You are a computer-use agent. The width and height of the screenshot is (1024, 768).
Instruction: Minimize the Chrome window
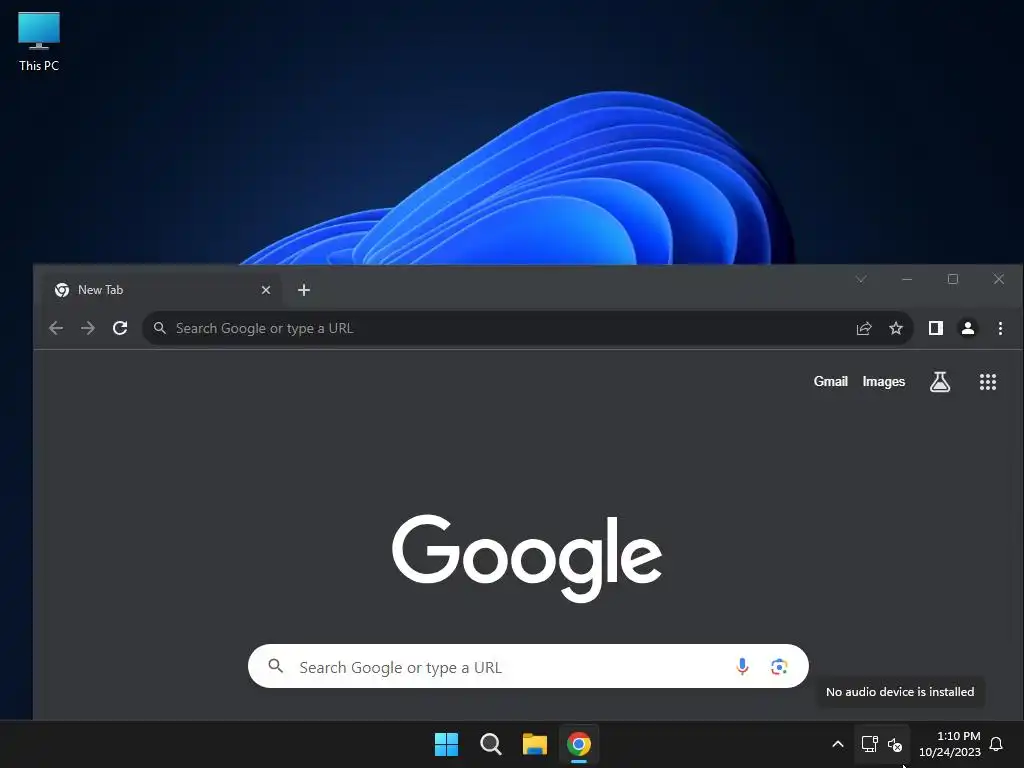(x=907, y=280)
